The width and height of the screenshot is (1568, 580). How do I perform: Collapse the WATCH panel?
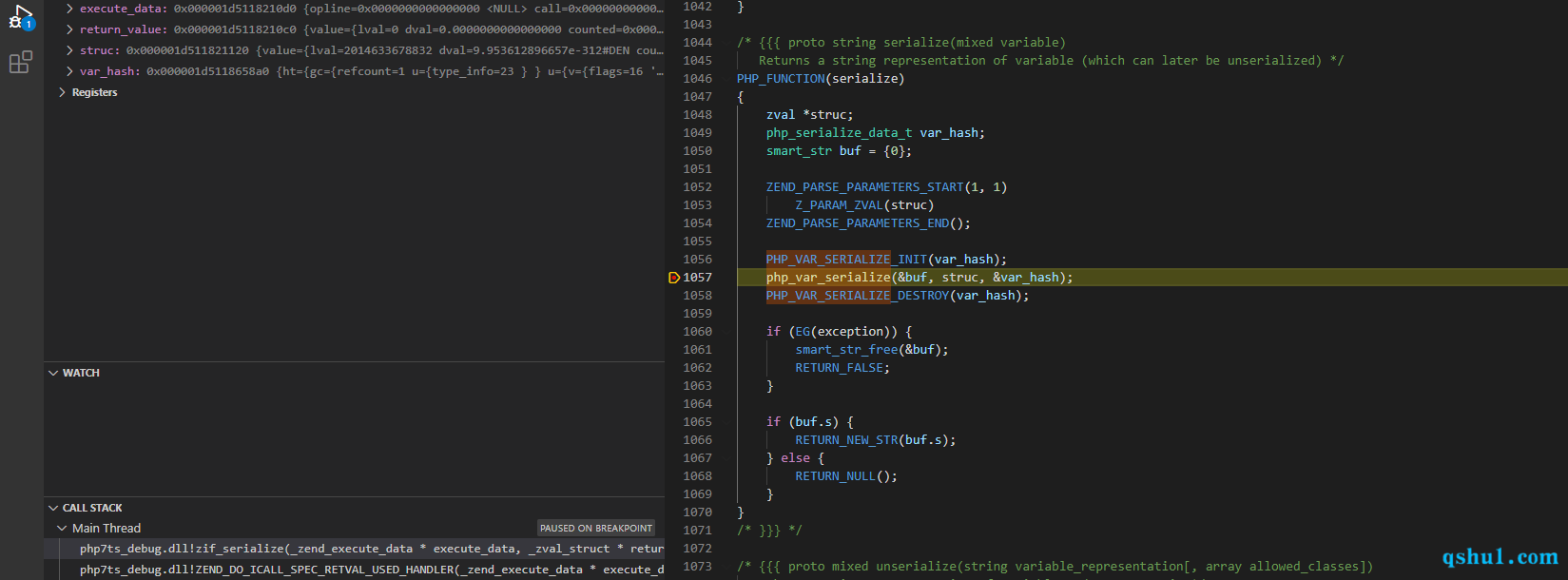pyautogui.click(x=53, y=373)
